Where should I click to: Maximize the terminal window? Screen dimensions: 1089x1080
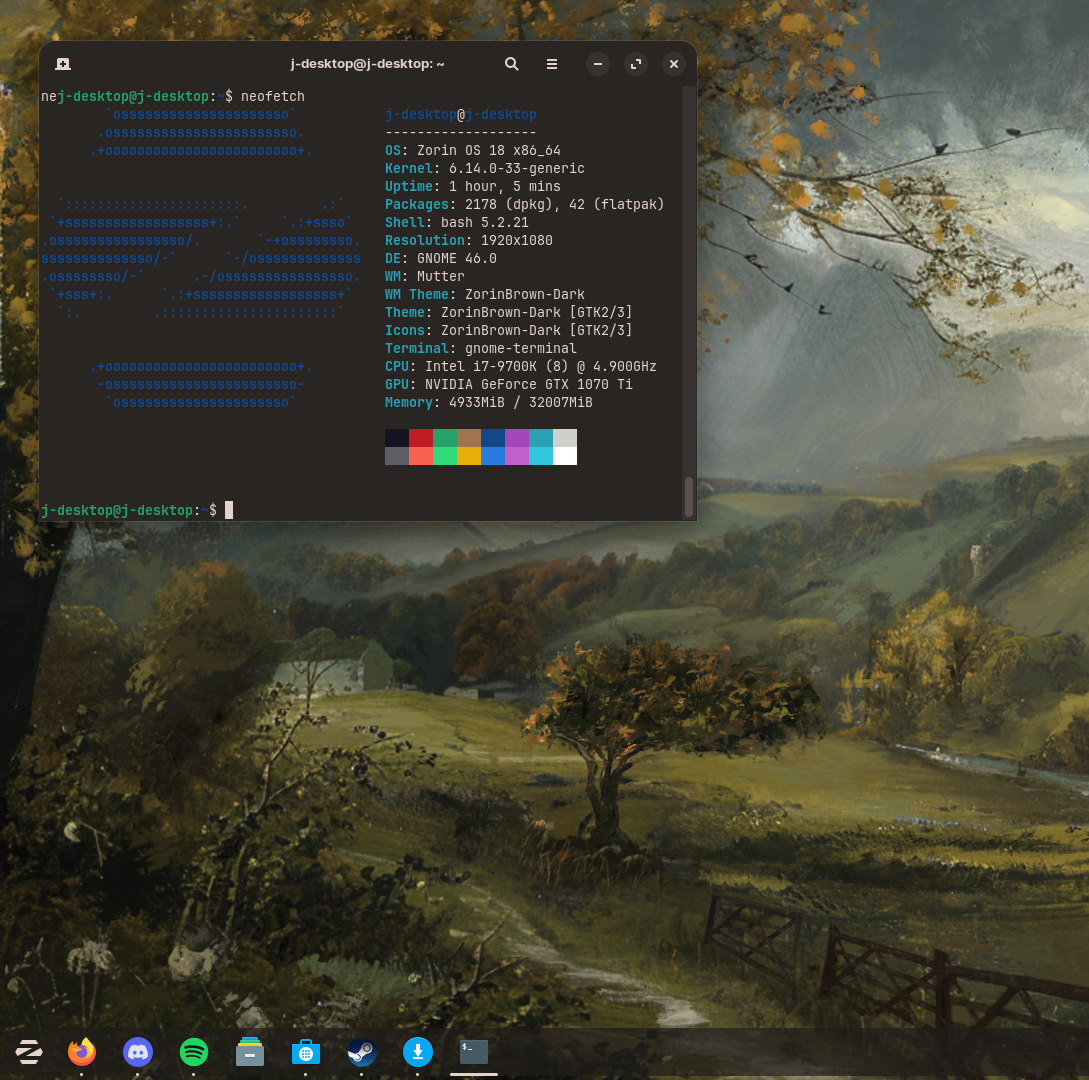pyautogui.click(x=636, y=64)
